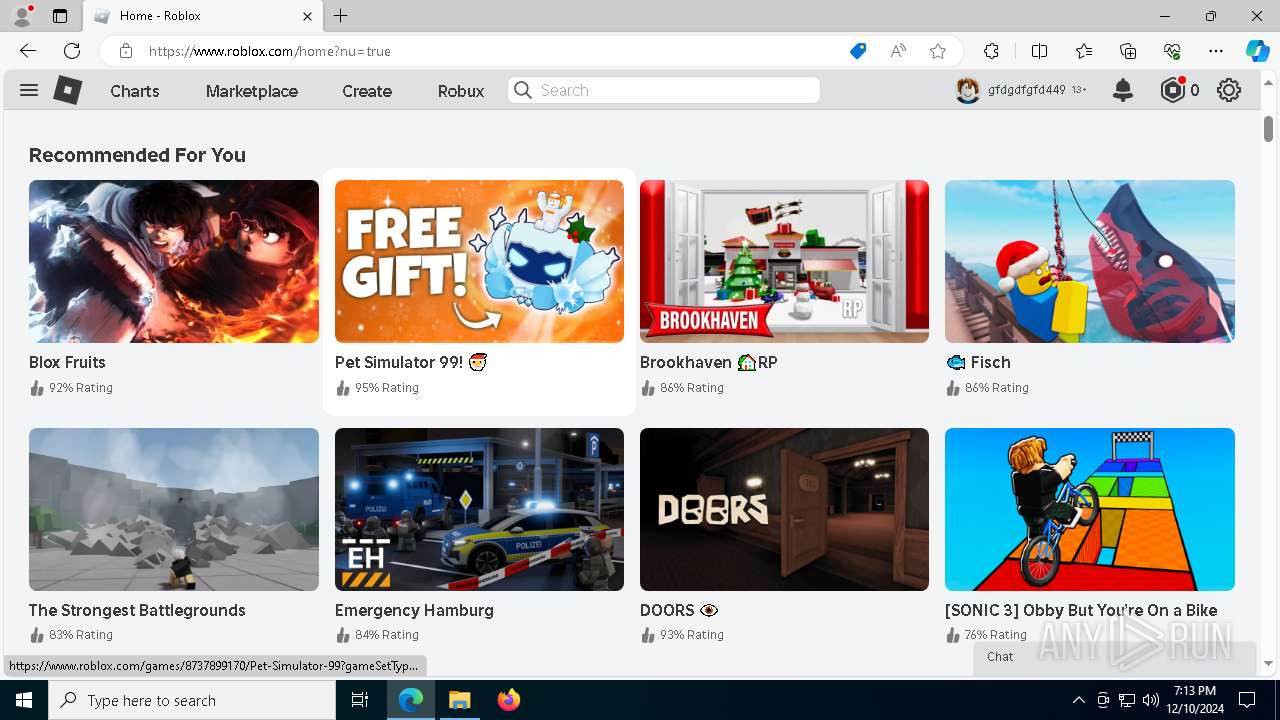
Task: Open the Collections icon
Action: pyautogui.click(x=1128, y=51)
